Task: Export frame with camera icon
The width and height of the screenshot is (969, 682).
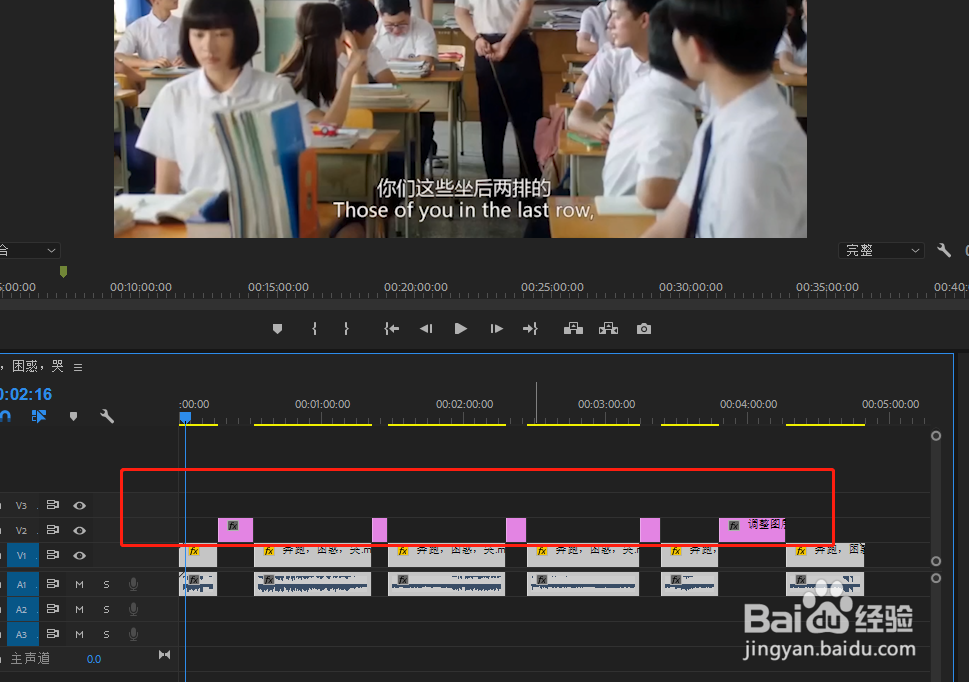Action: coord(644,329)
